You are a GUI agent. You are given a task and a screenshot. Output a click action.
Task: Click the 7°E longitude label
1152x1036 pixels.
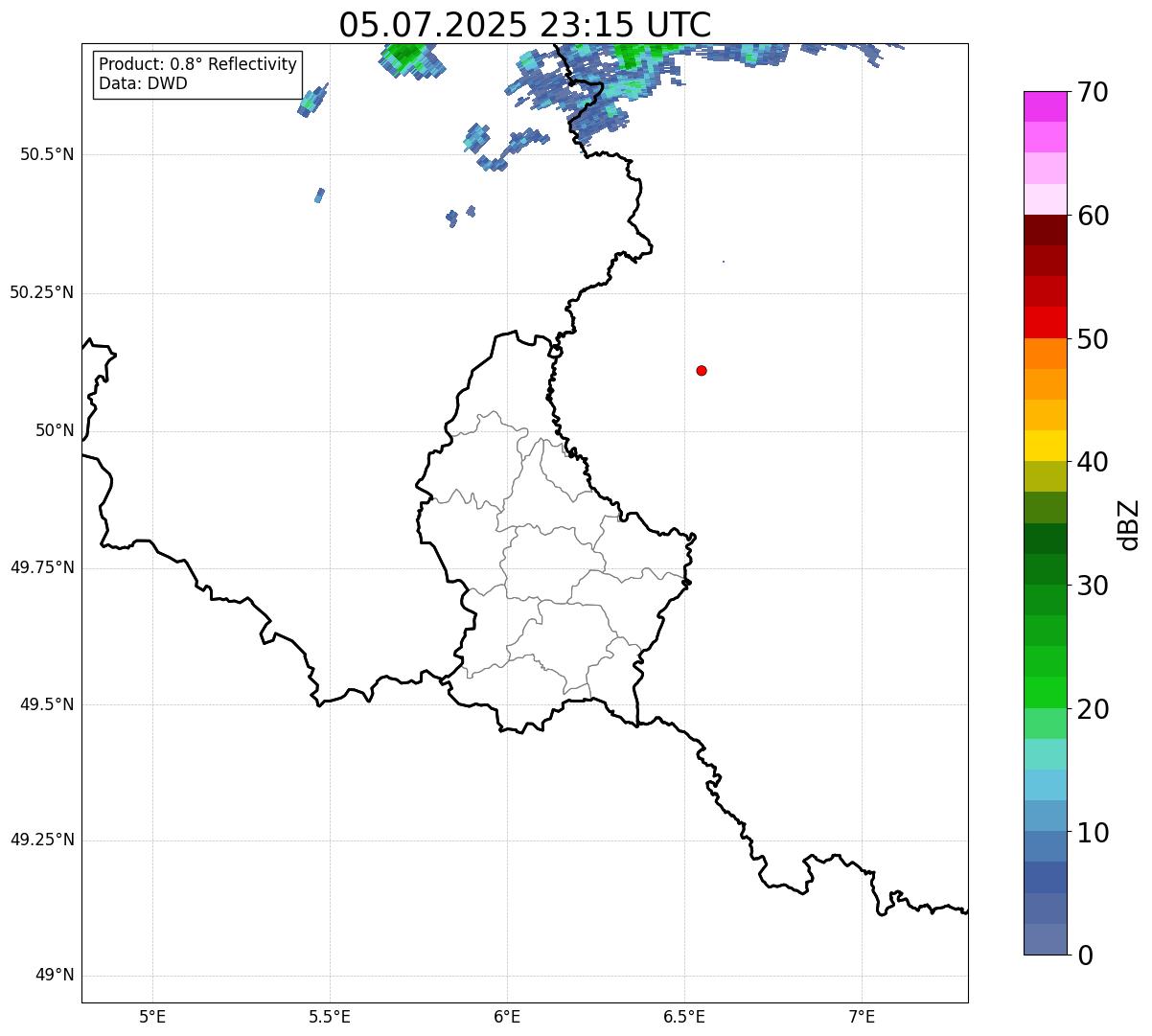862,1017
